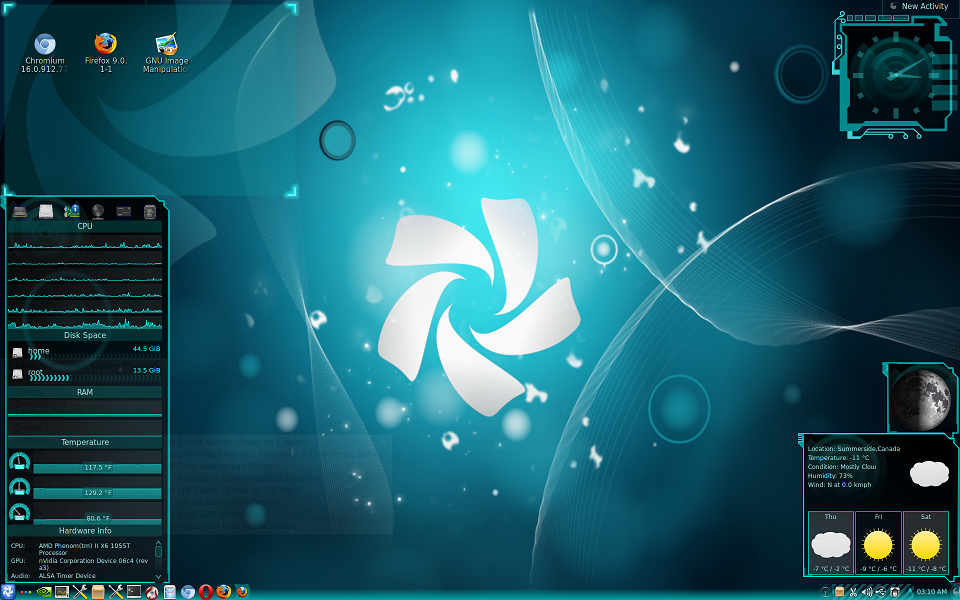Select the processor chip icon ending the monitor icon row
The image size is (960, 600).
(149, 212)
